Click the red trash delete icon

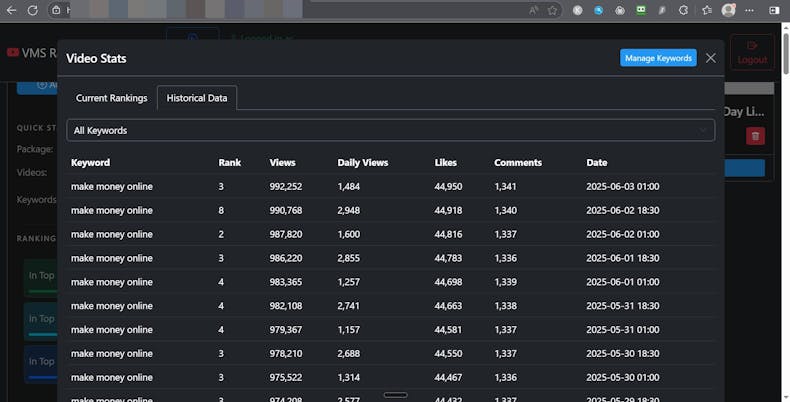coord(755,136)
